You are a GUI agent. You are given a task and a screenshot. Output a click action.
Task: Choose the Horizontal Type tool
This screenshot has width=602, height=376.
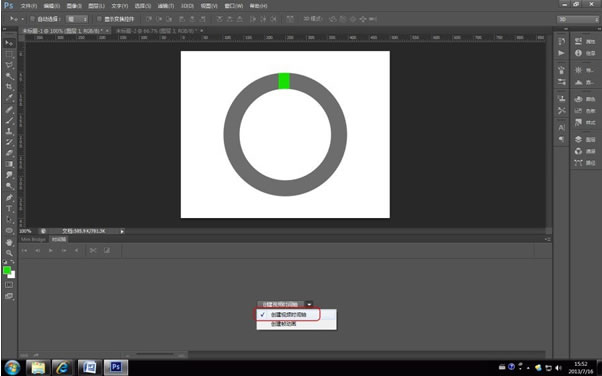9,209
